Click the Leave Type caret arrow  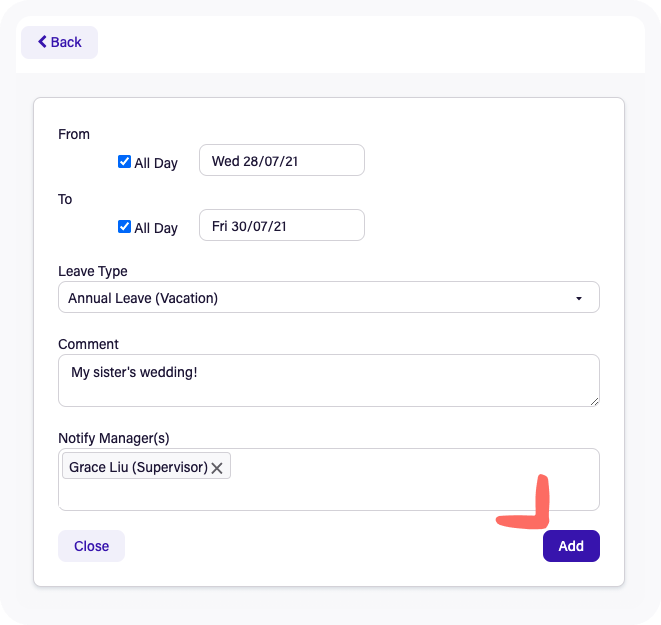pos(579,298)
